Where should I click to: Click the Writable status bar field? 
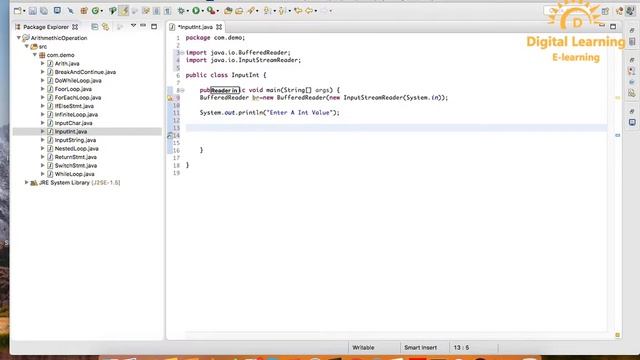363,348
